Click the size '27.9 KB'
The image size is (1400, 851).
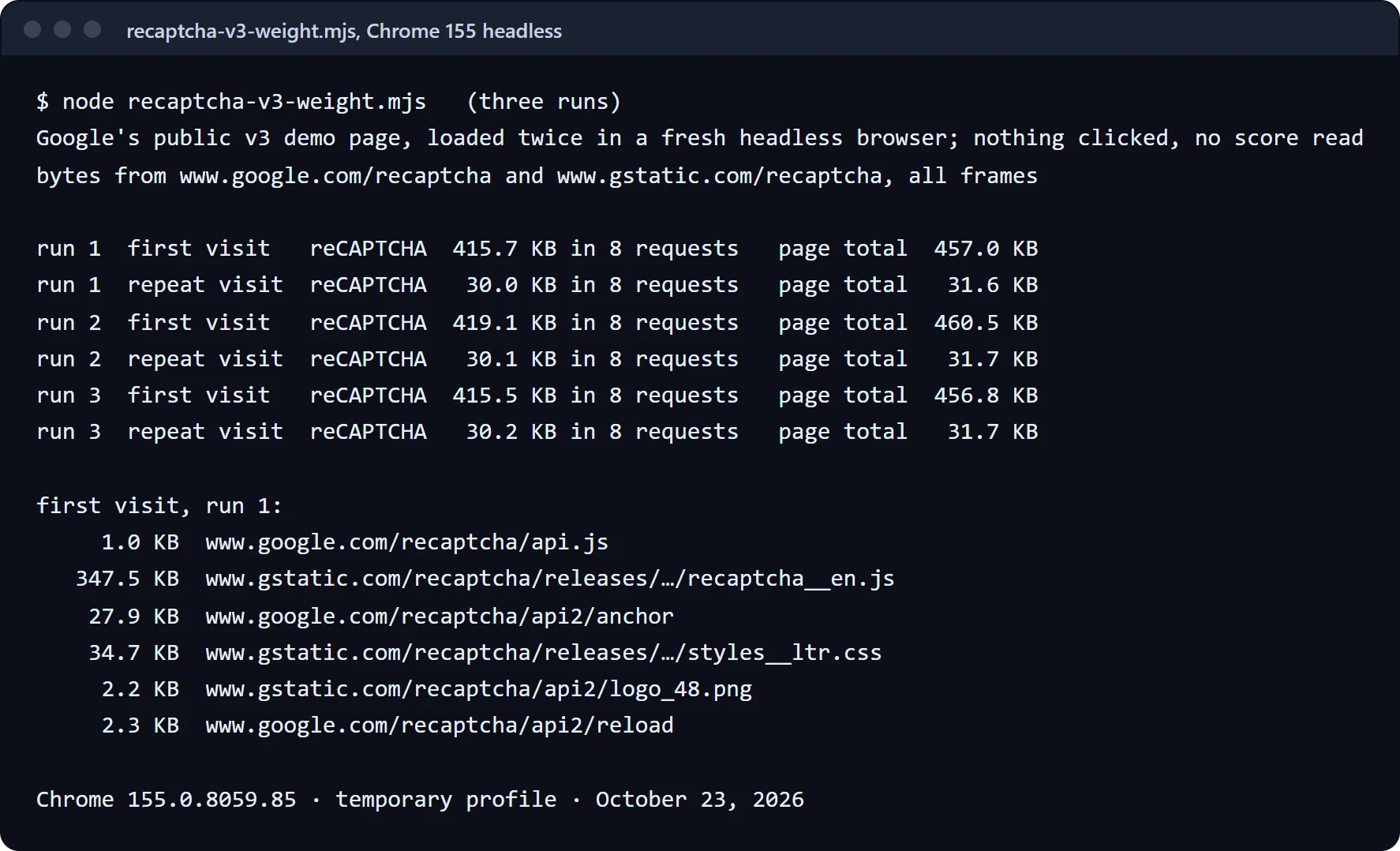pyautogui.click(x=133, y=616)
